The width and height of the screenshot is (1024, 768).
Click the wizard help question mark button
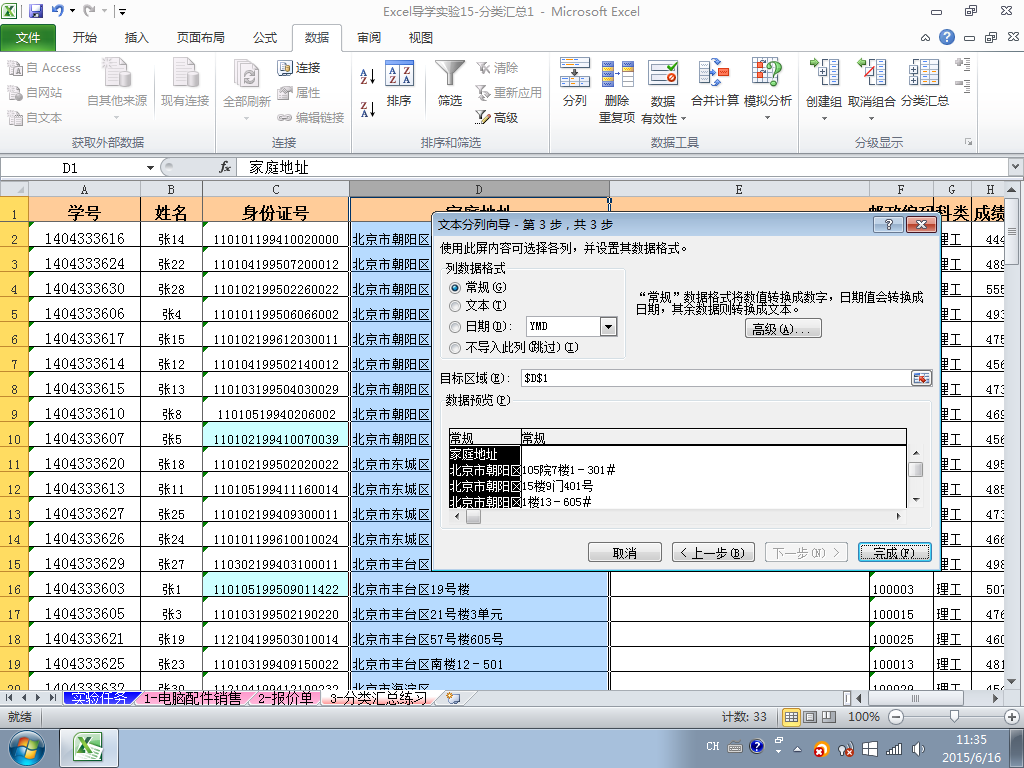coord(888,225)
